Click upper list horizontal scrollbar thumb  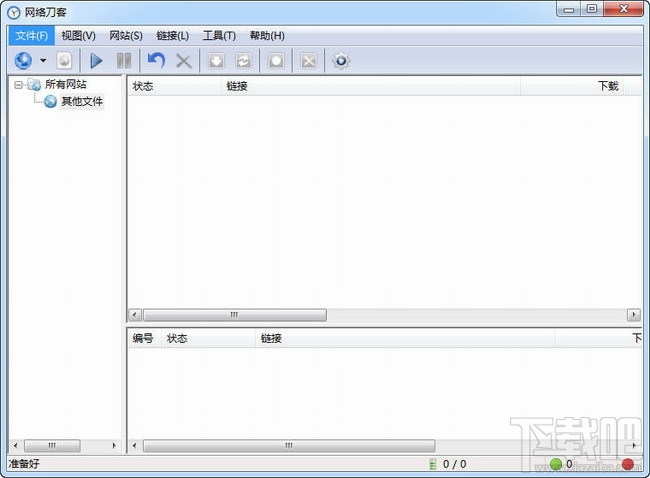[x=235, y=315]
